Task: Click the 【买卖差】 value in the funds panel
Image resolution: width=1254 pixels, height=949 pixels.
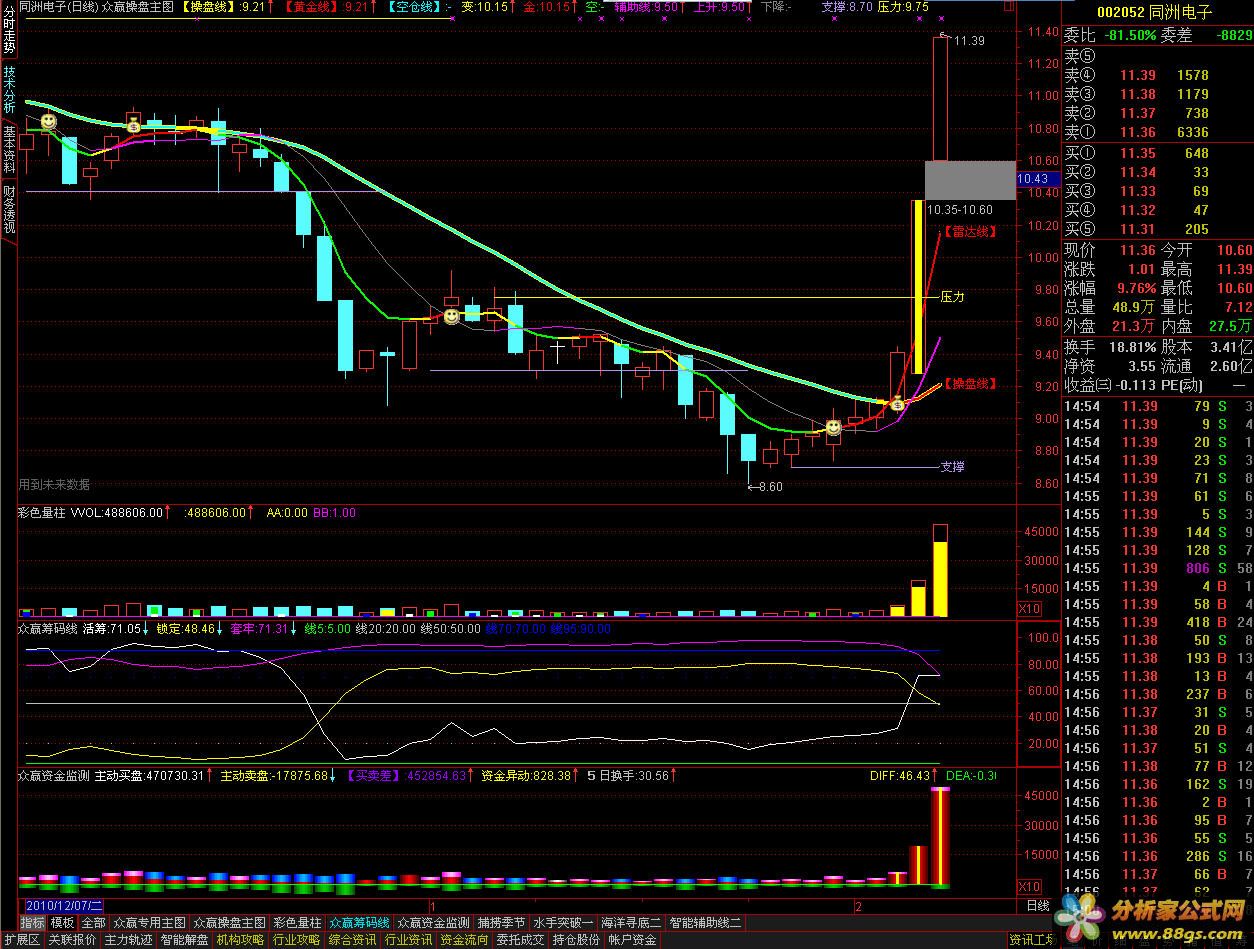Action: [408, 775]
